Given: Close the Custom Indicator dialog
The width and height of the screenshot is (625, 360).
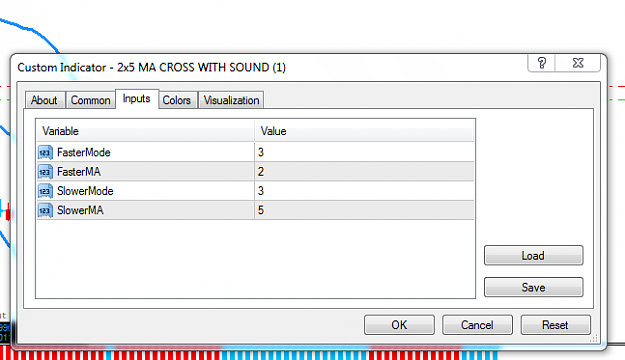Looking at the screenshot, I should (578, 63).
